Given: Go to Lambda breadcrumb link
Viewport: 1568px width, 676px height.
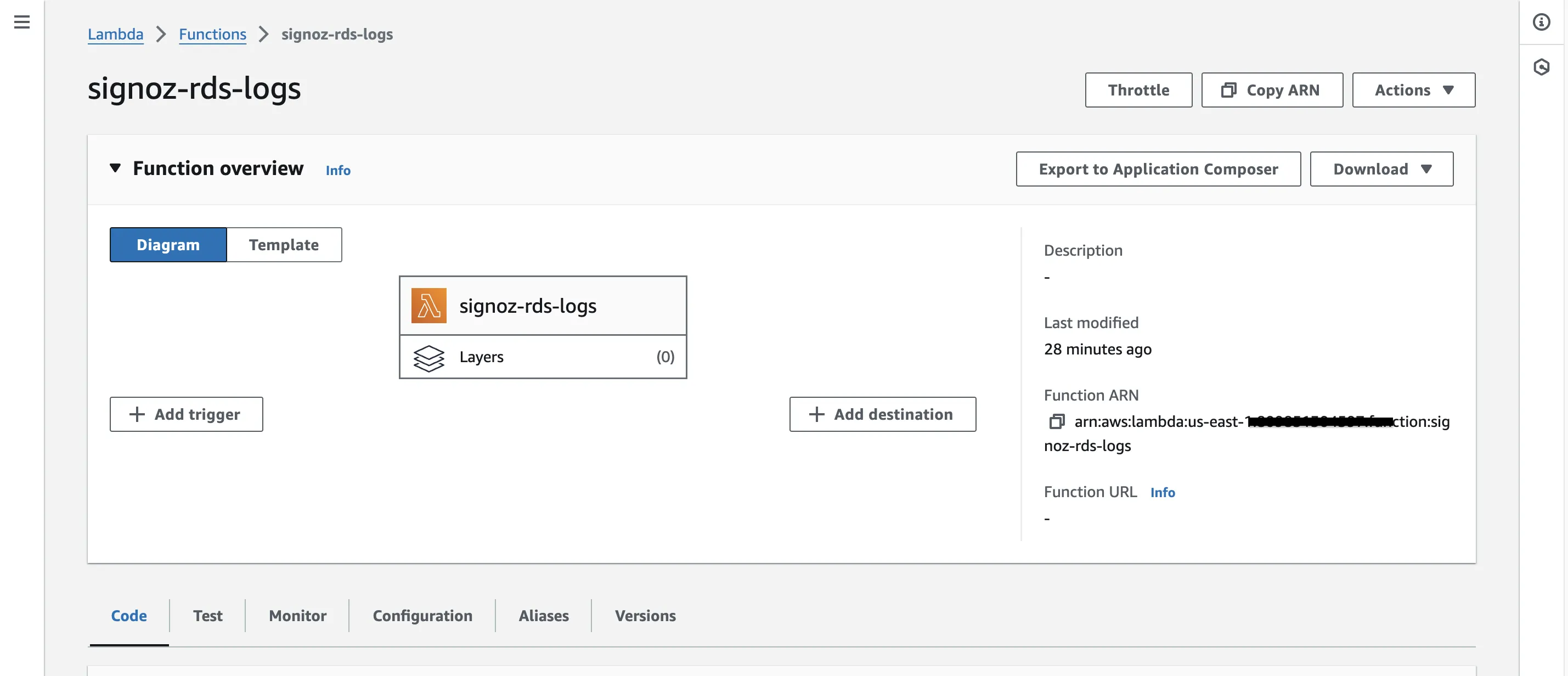Looking at the screenshot, I should coord(116,34).
